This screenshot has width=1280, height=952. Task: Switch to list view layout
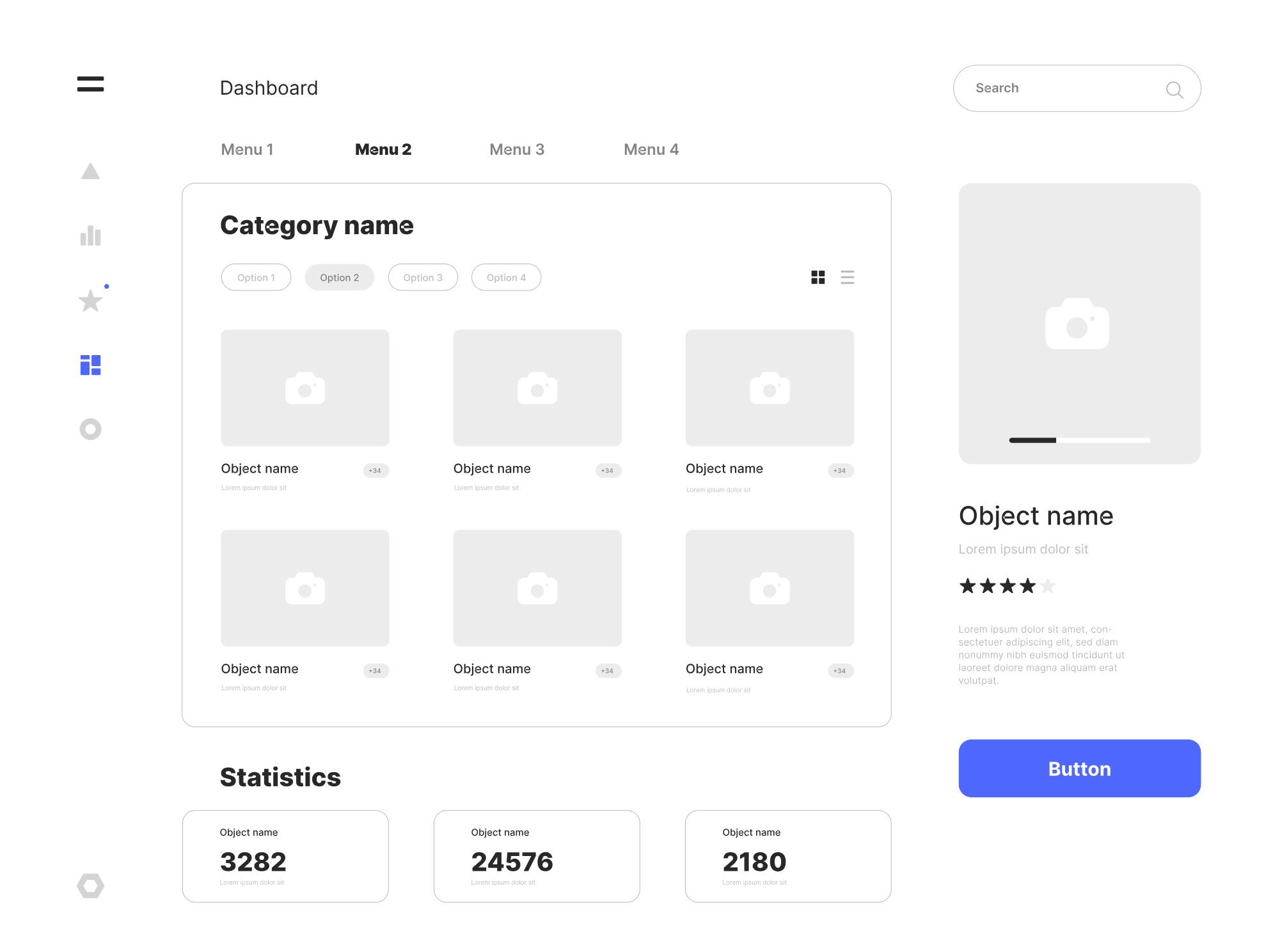tap(847, 277)
